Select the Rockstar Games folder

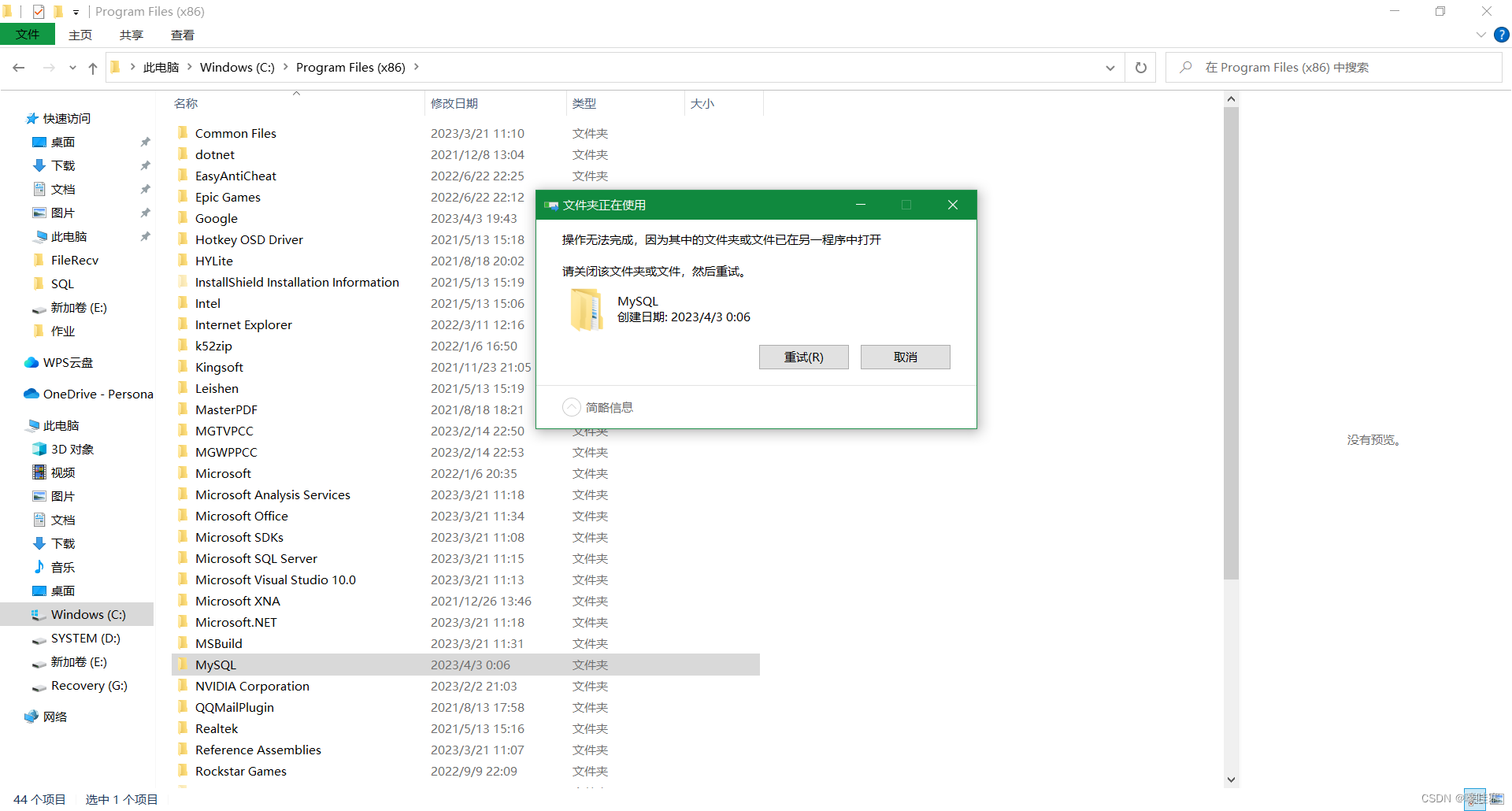coord(465,771)
